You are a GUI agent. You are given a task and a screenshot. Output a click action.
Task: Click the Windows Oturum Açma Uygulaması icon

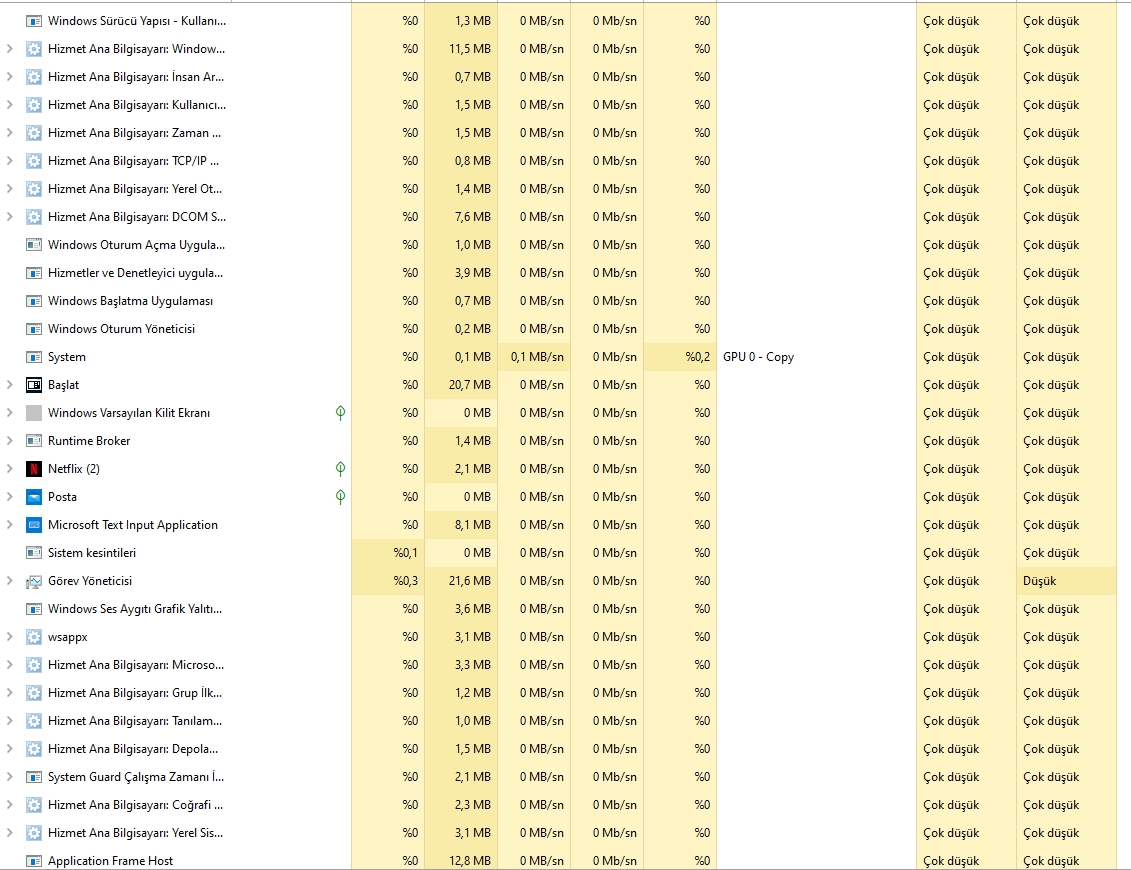point(34,245)
